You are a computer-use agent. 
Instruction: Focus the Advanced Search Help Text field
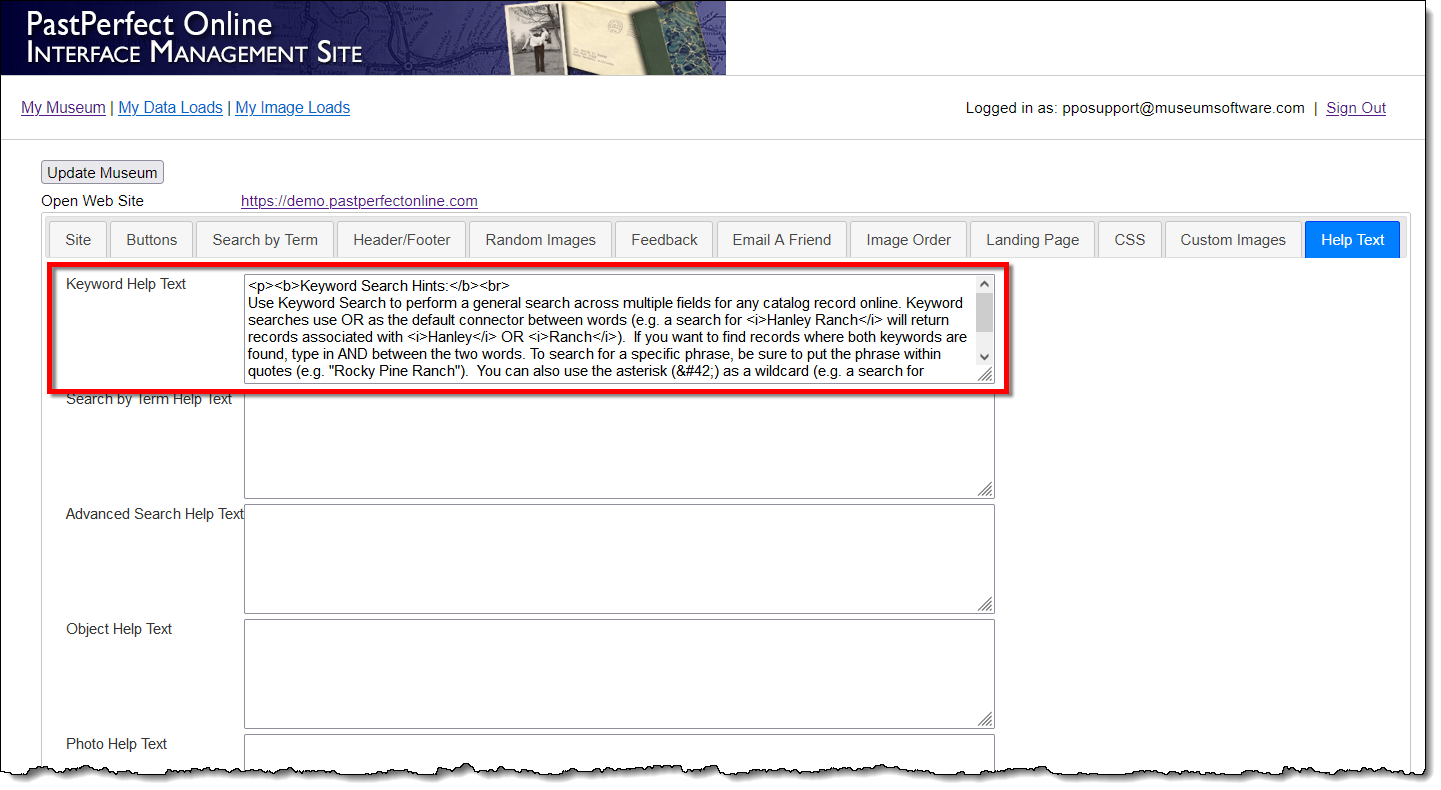pyautogui.click(x=618, y=558)
